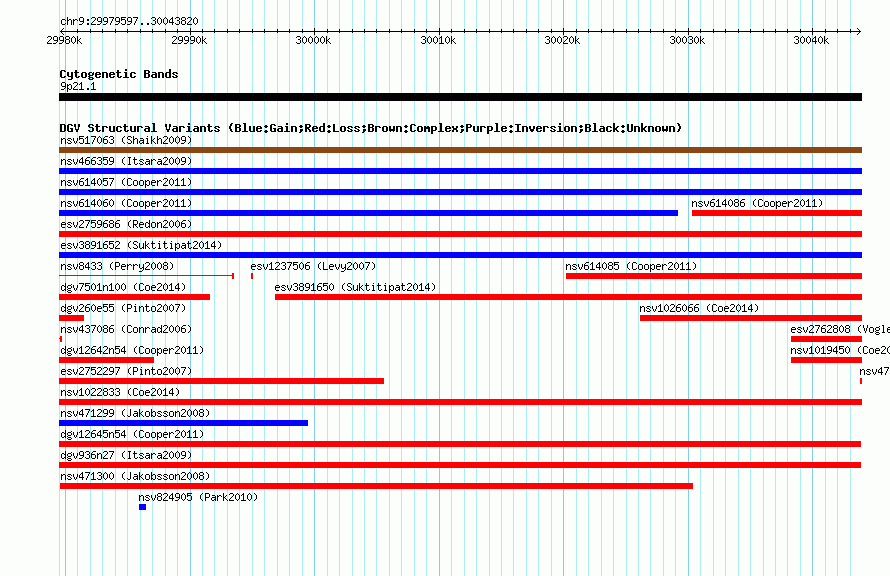This screenshot has width=890, height=576.
Task: Click the nsv517063 (Shaikh2009) brown variant bar
Action: click(x=460, y=150)
